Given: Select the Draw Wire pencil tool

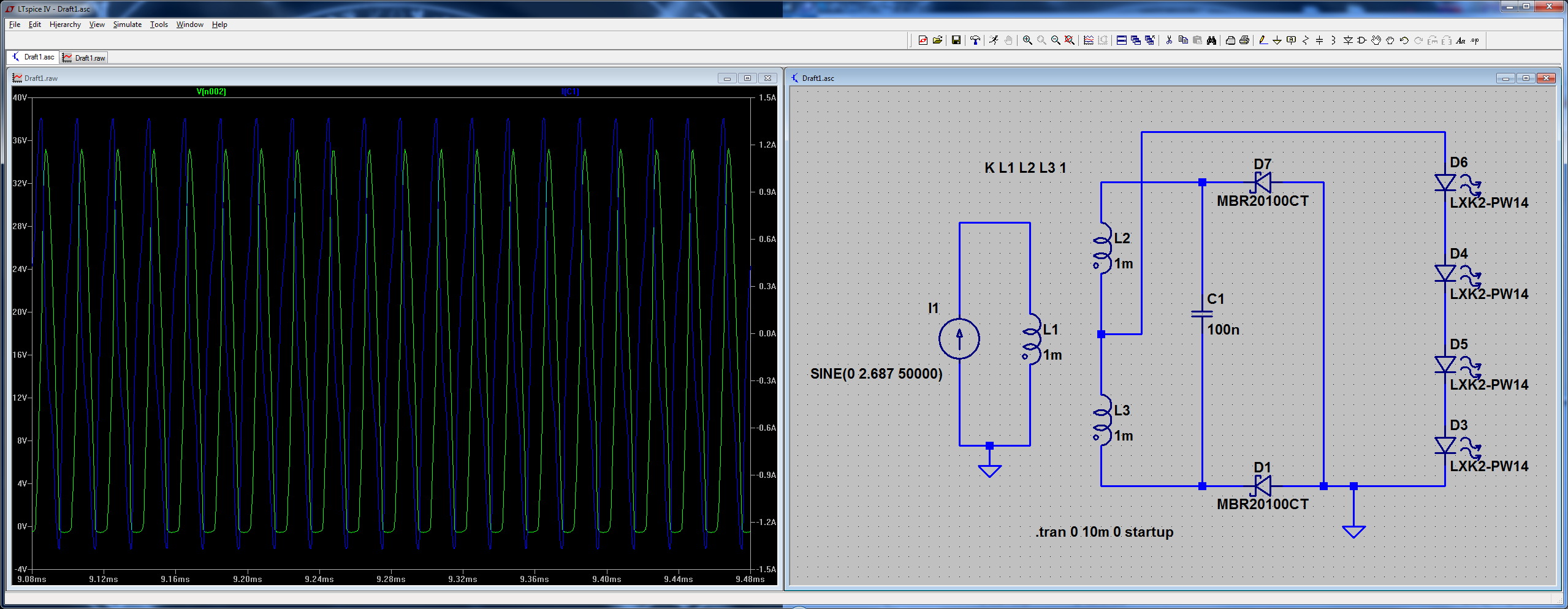Looking at the screenshot, I should tap(1263, 40).
